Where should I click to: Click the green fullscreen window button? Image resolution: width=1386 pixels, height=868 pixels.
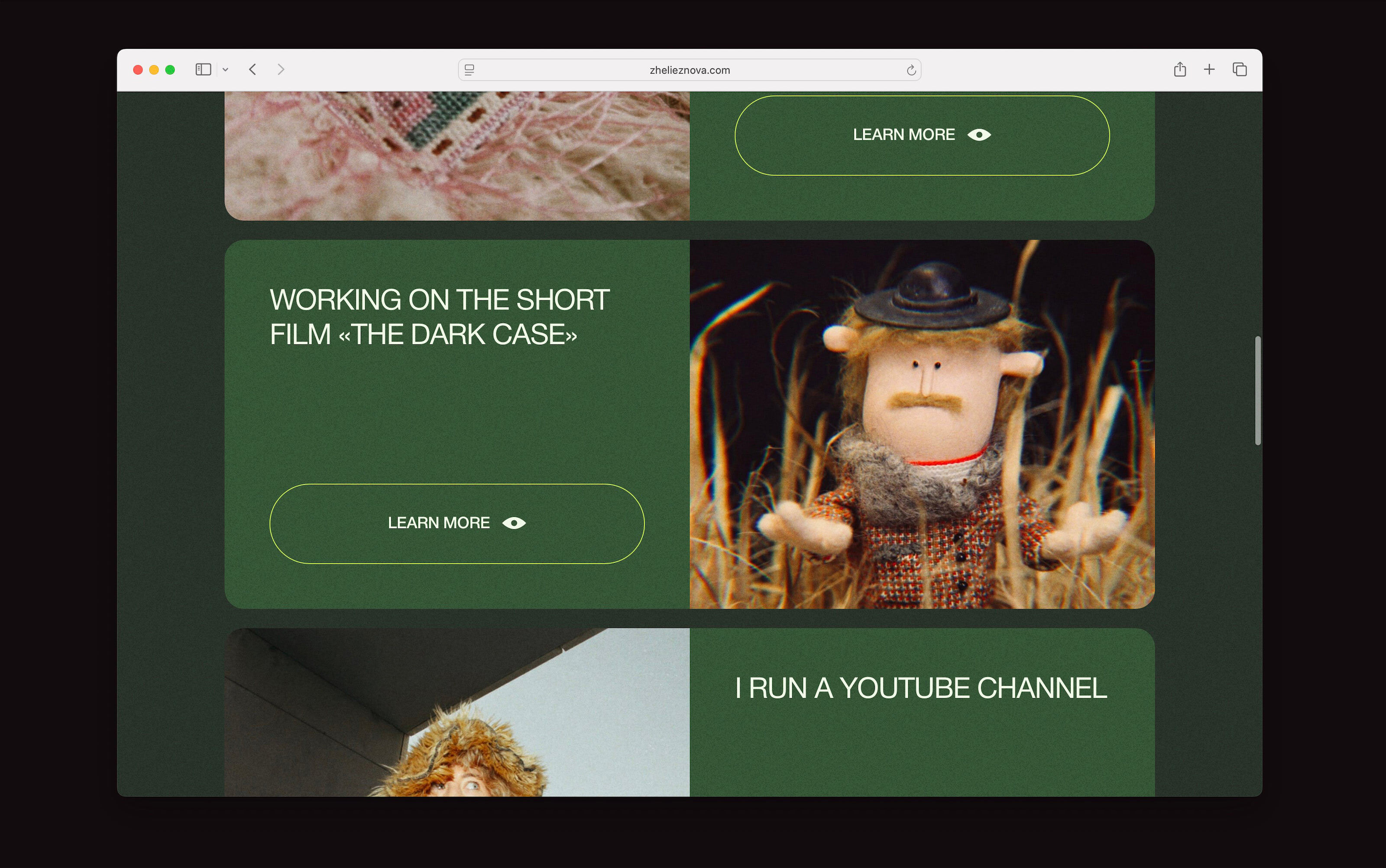point(170,70)
